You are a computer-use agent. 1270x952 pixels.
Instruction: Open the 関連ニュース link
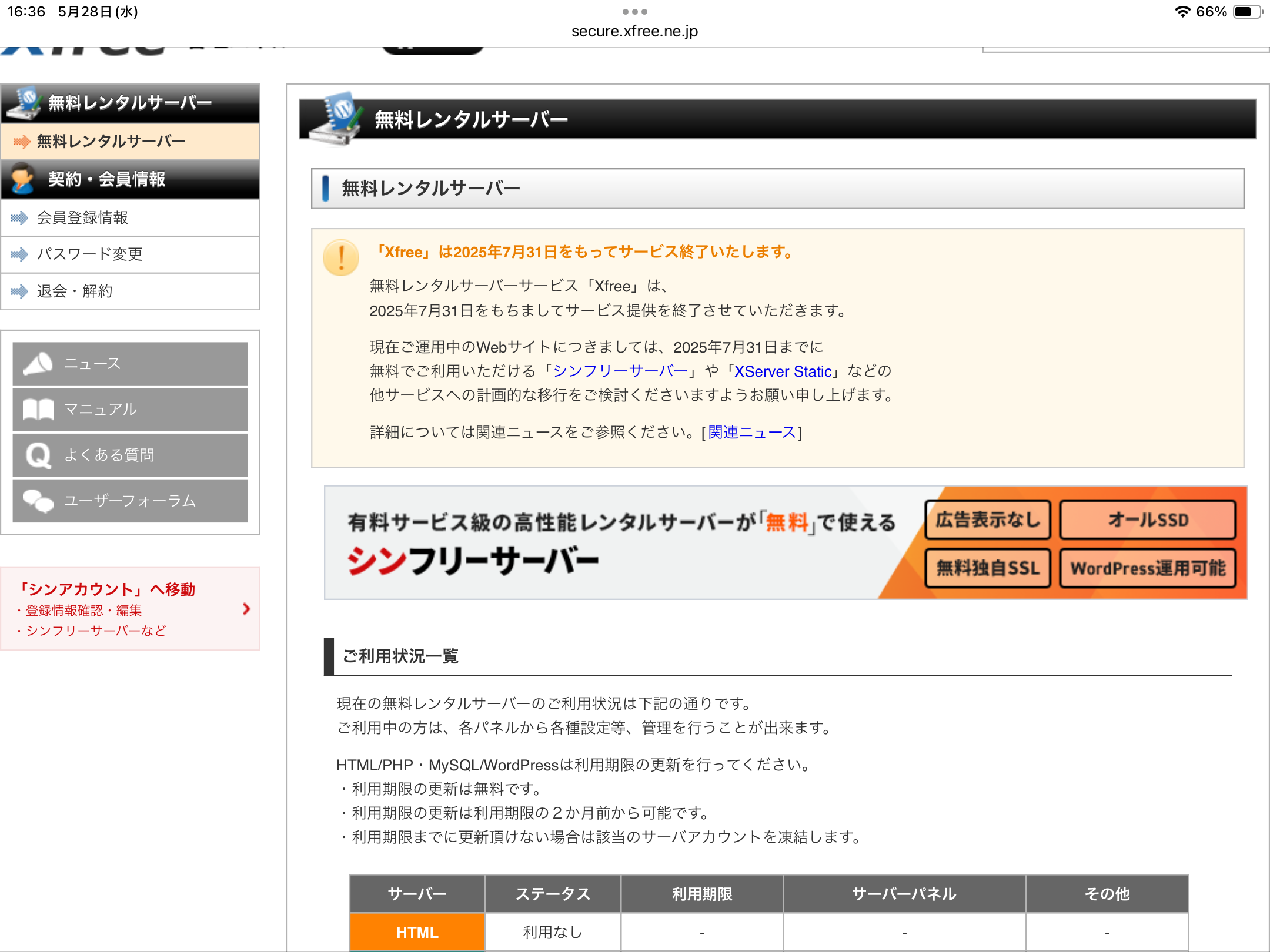pyautogui.click(x=752, y=433)
